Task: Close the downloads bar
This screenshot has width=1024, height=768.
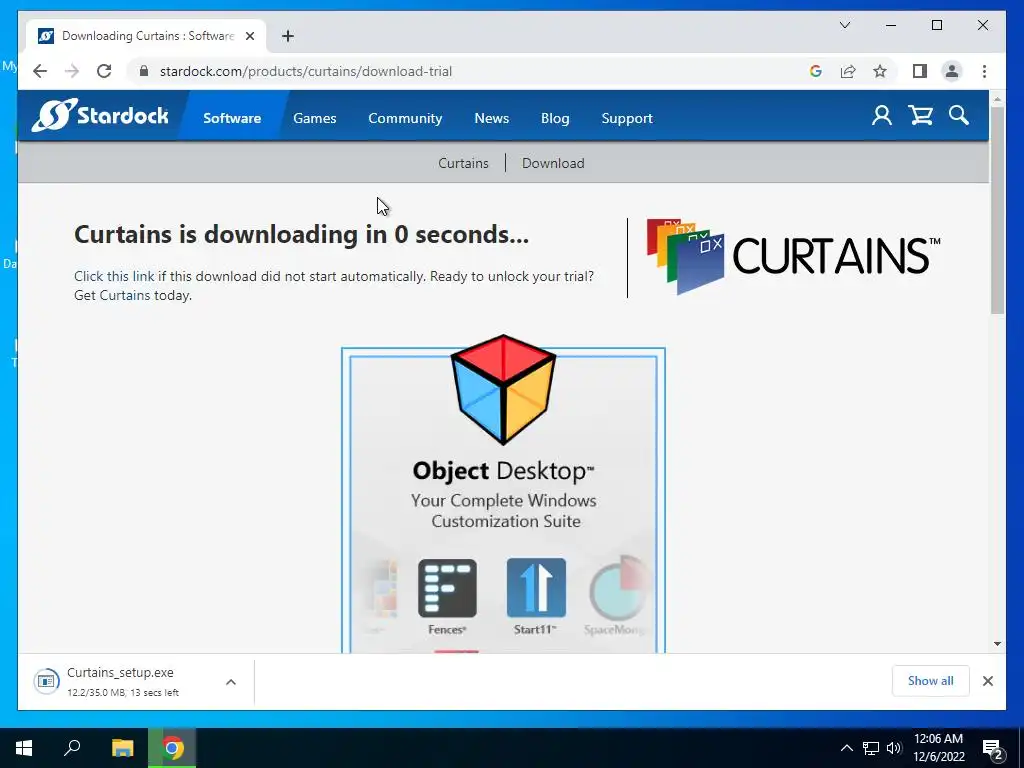Action: click(x=987, y=681)
